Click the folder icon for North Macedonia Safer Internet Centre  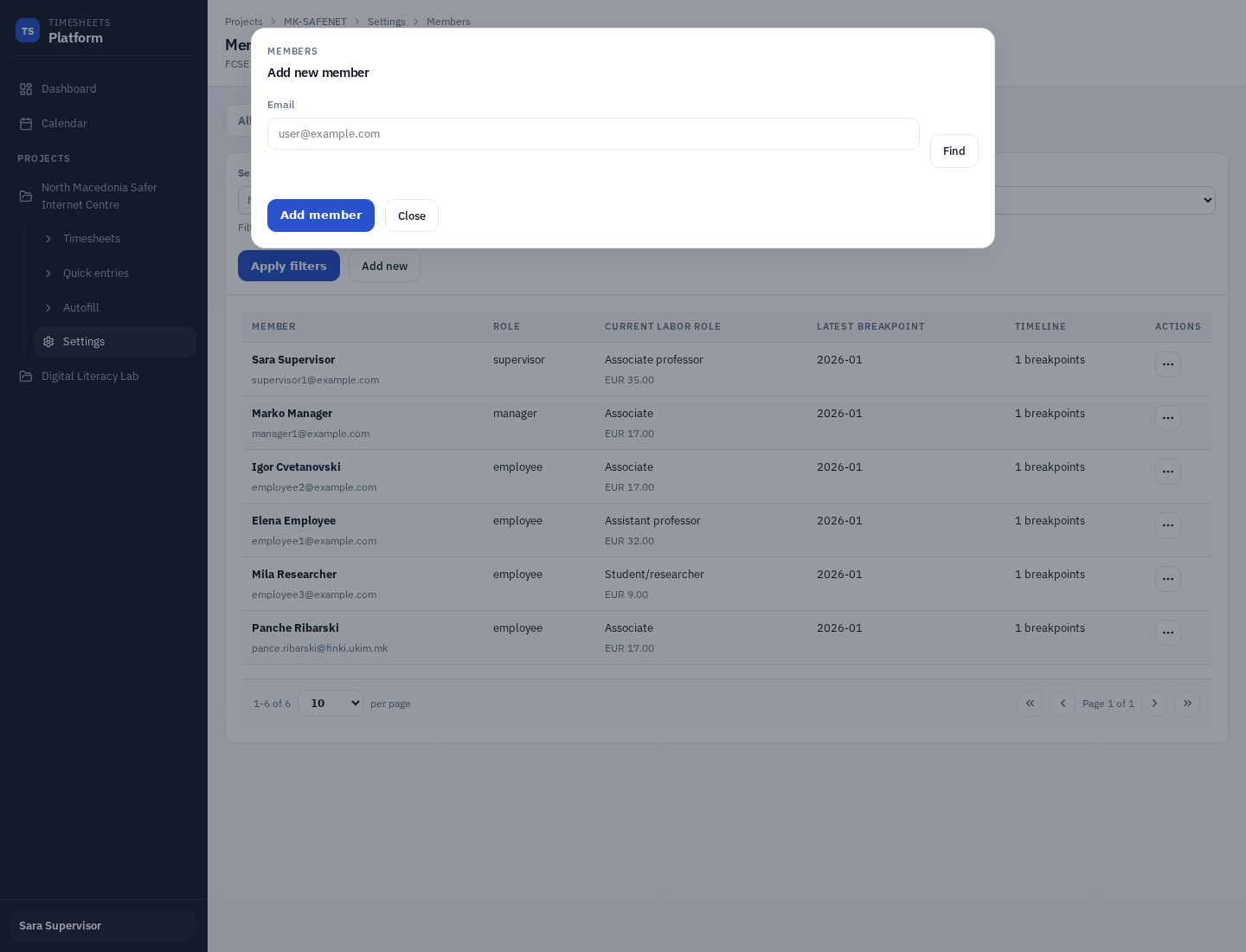click(x=25, y=196)
